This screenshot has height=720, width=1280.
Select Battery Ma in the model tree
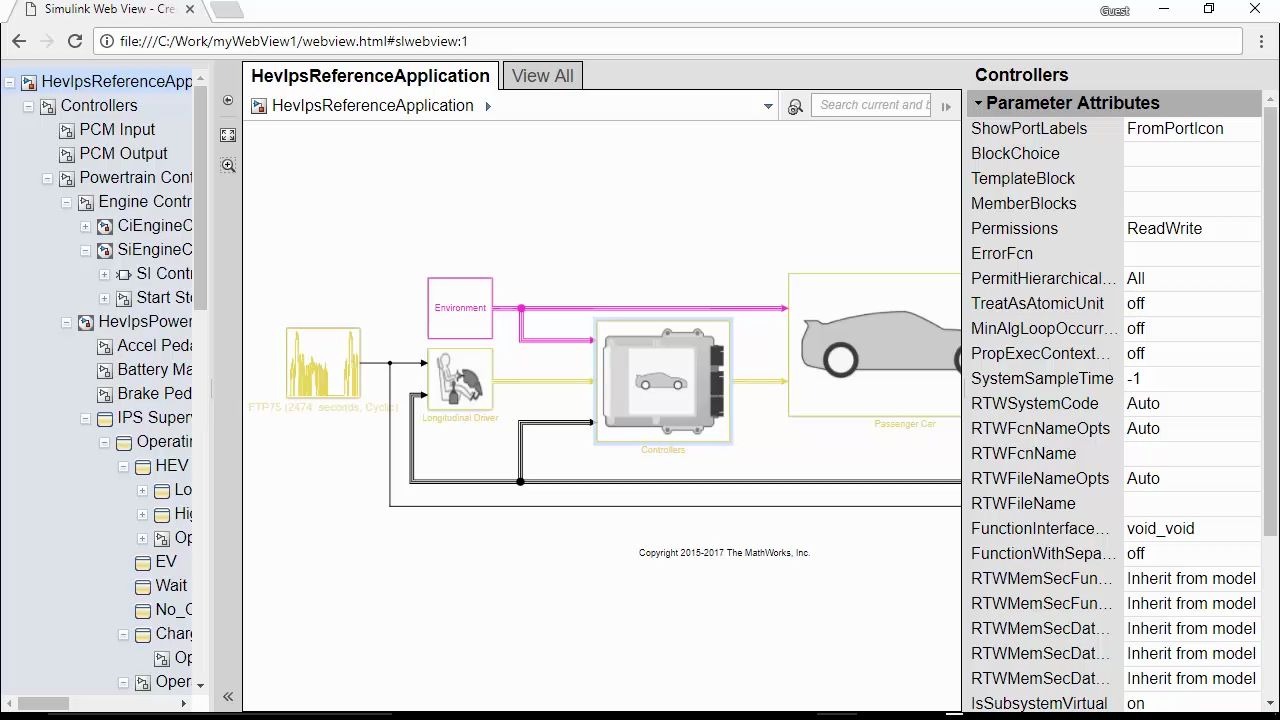coord(154,370)
